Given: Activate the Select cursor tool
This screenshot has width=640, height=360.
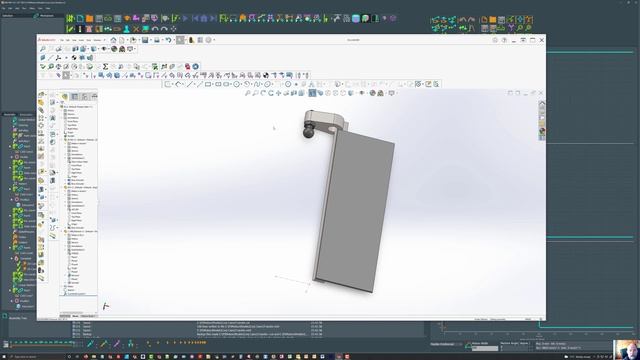Looking at the screenshot, I should coord(180,40).
